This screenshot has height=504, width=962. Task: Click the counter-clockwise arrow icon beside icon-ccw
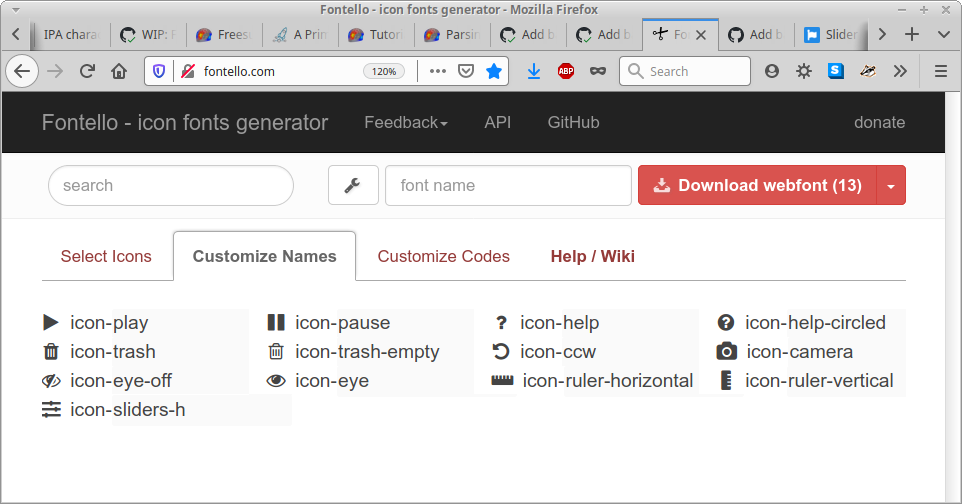[x=501, y=352]
